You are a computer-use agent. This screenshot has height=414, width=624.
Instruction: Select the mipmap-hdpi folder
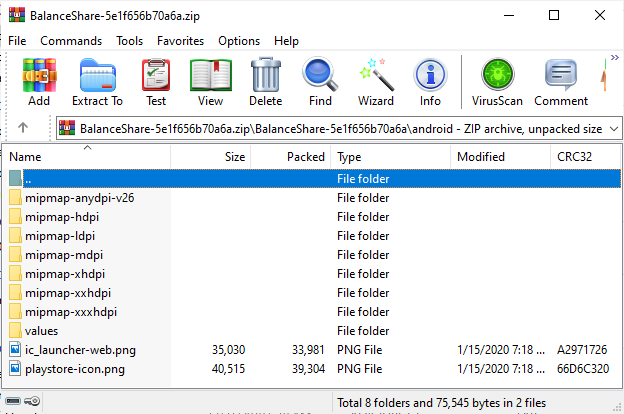click(314, 217)
